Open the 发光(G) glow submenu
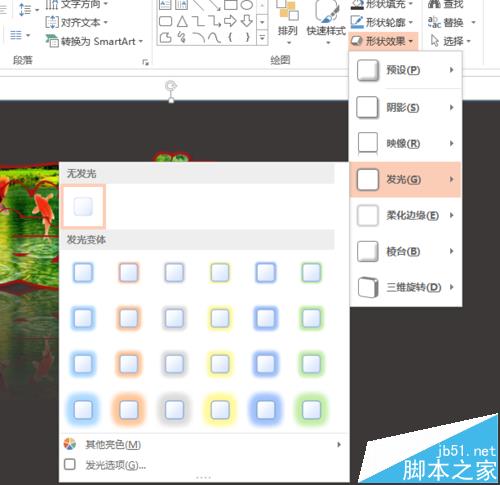500x485 pixels. click(x=406, y=179)
